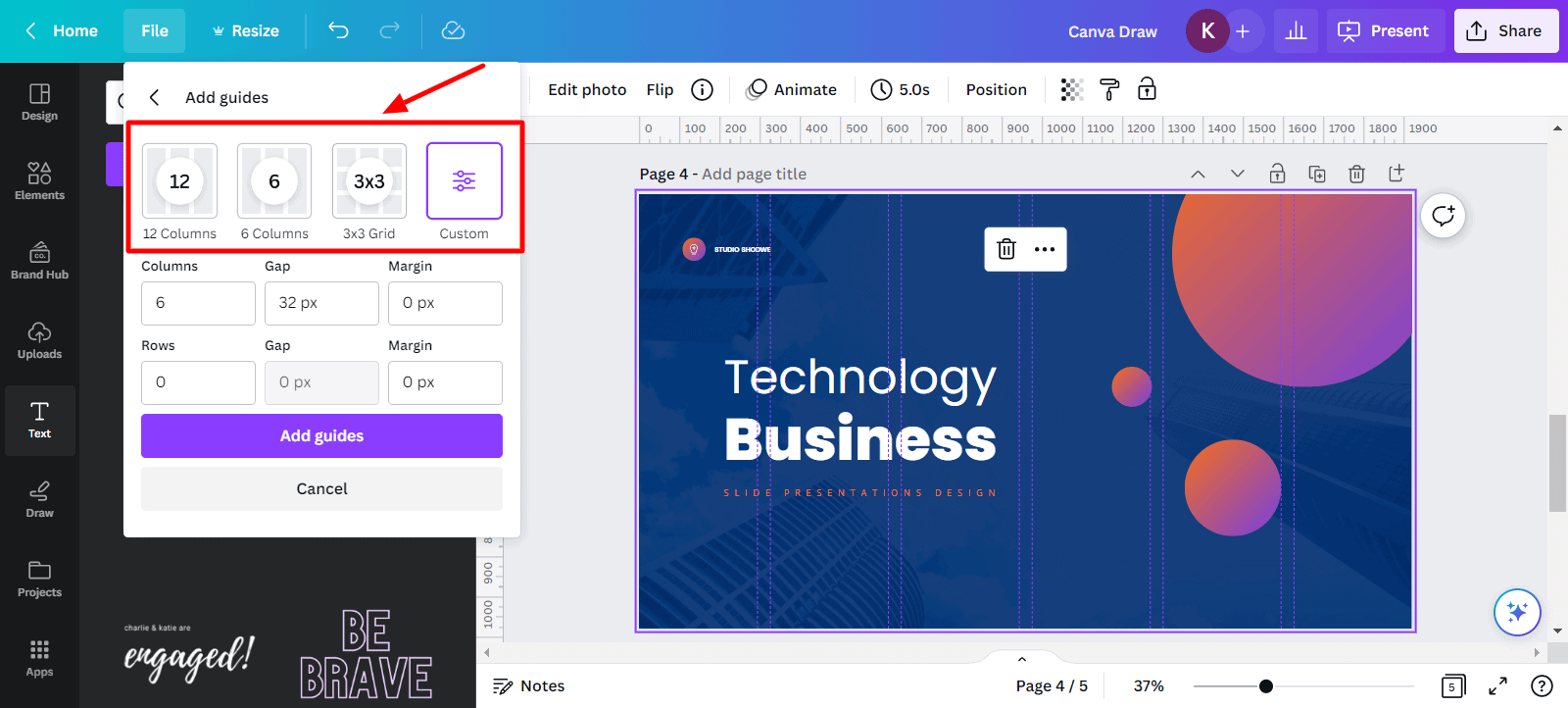Open the image Info icon
Image resolution: width=1568 pixels, height=708 pixels.
702,89
